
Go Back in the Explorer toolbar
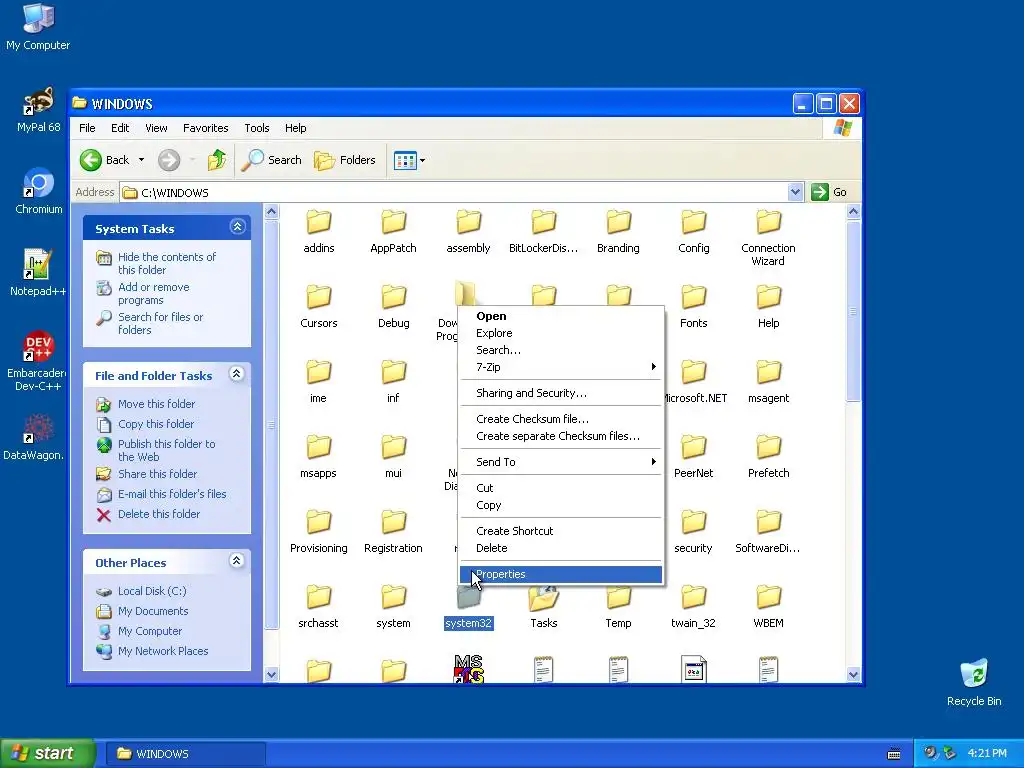click(104, 160)
